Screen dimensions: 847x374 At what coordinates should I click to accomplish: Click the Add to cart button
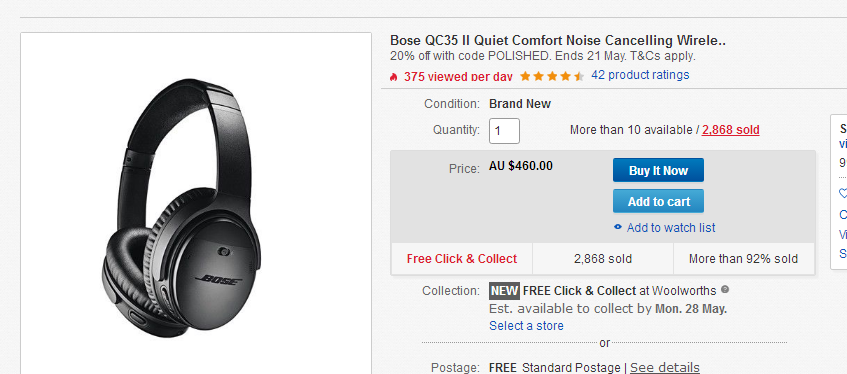[x=658, y=202]
